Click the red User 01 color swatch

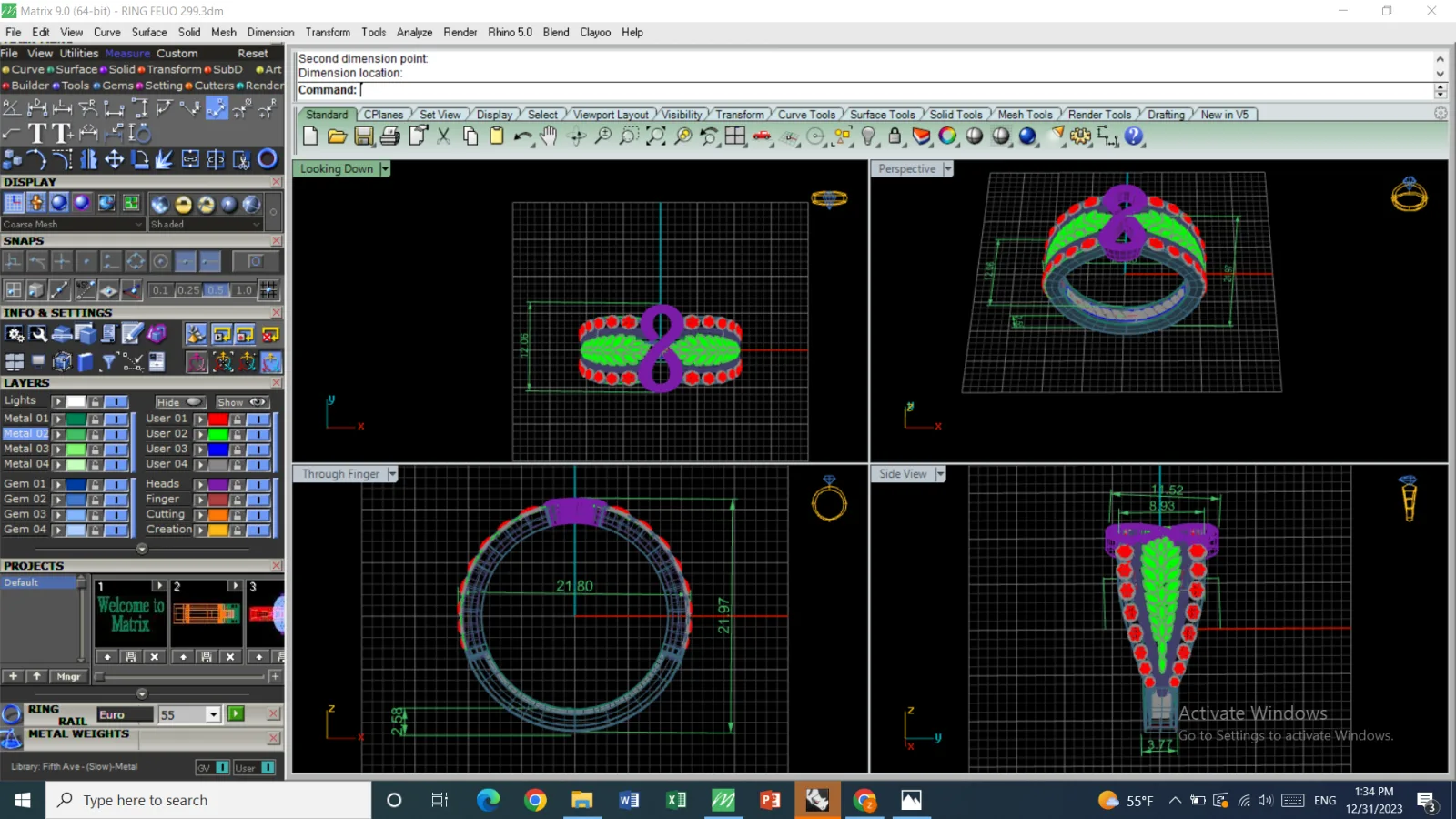(x=218, y=420)
